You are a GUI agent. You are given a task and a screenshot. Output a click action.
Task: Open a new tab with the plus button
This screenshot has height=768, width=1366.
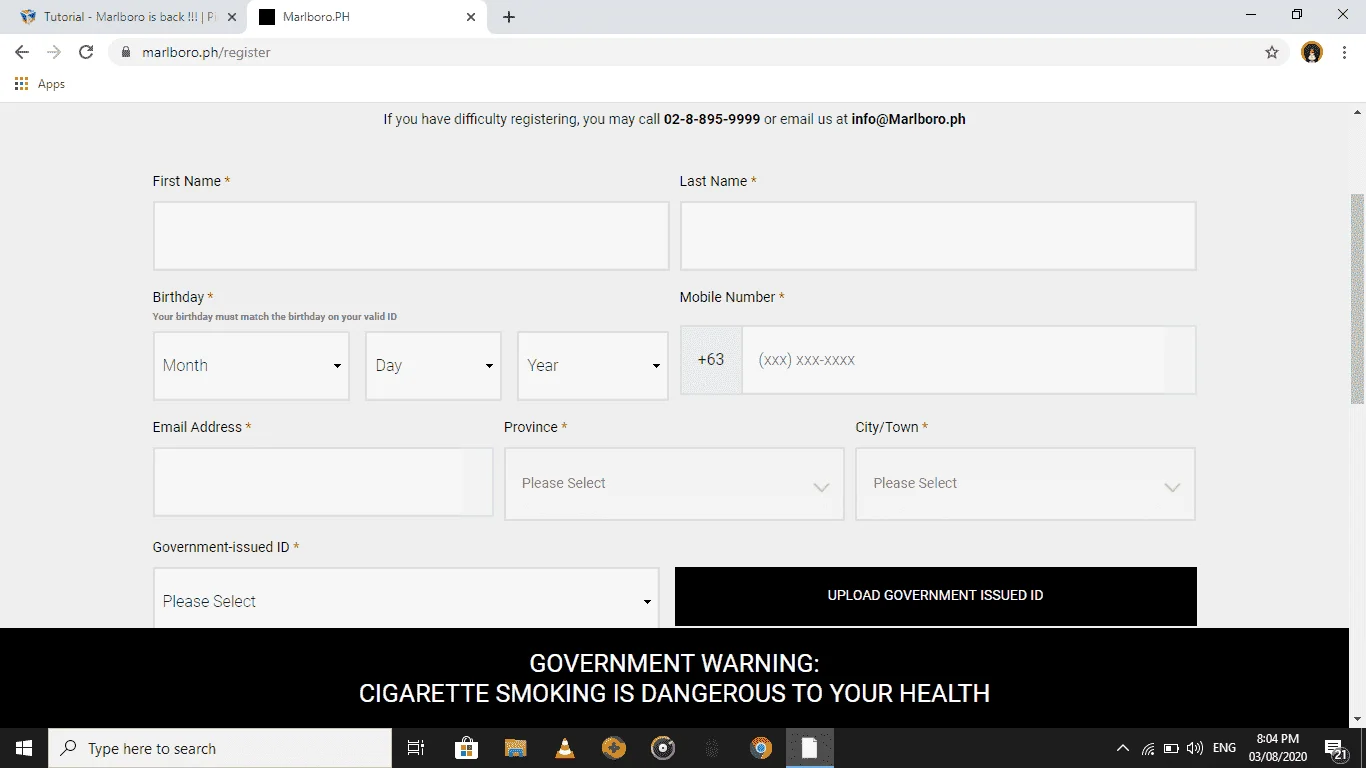[x=509, y=17]
